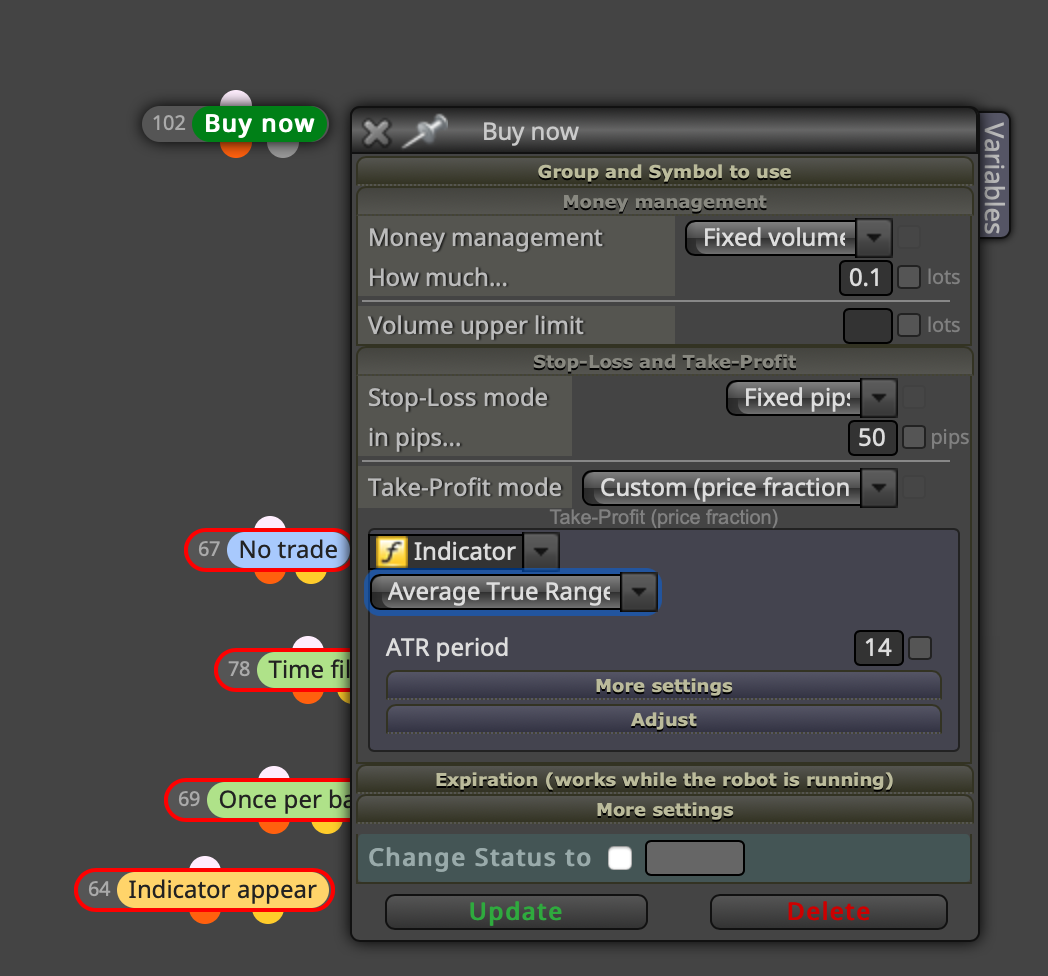
Task: Click the orange output connector under No trade
Action: tap(270, 576)
